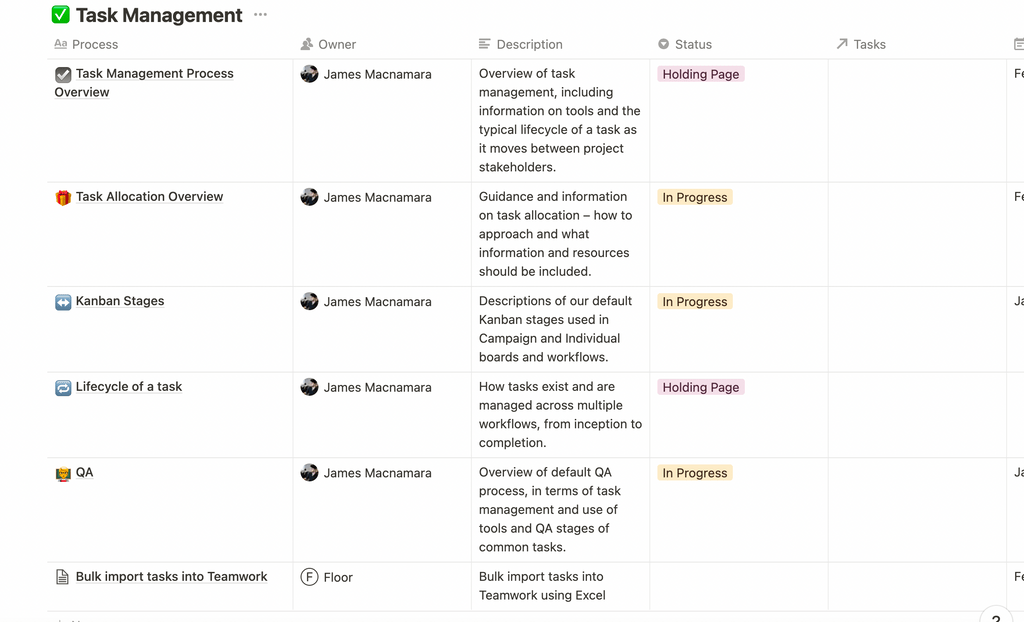Image resolution: width=1024 pixels, height=622 pixels.
Task: Click the In Progress status tag for QA
Action: [694, 473]
